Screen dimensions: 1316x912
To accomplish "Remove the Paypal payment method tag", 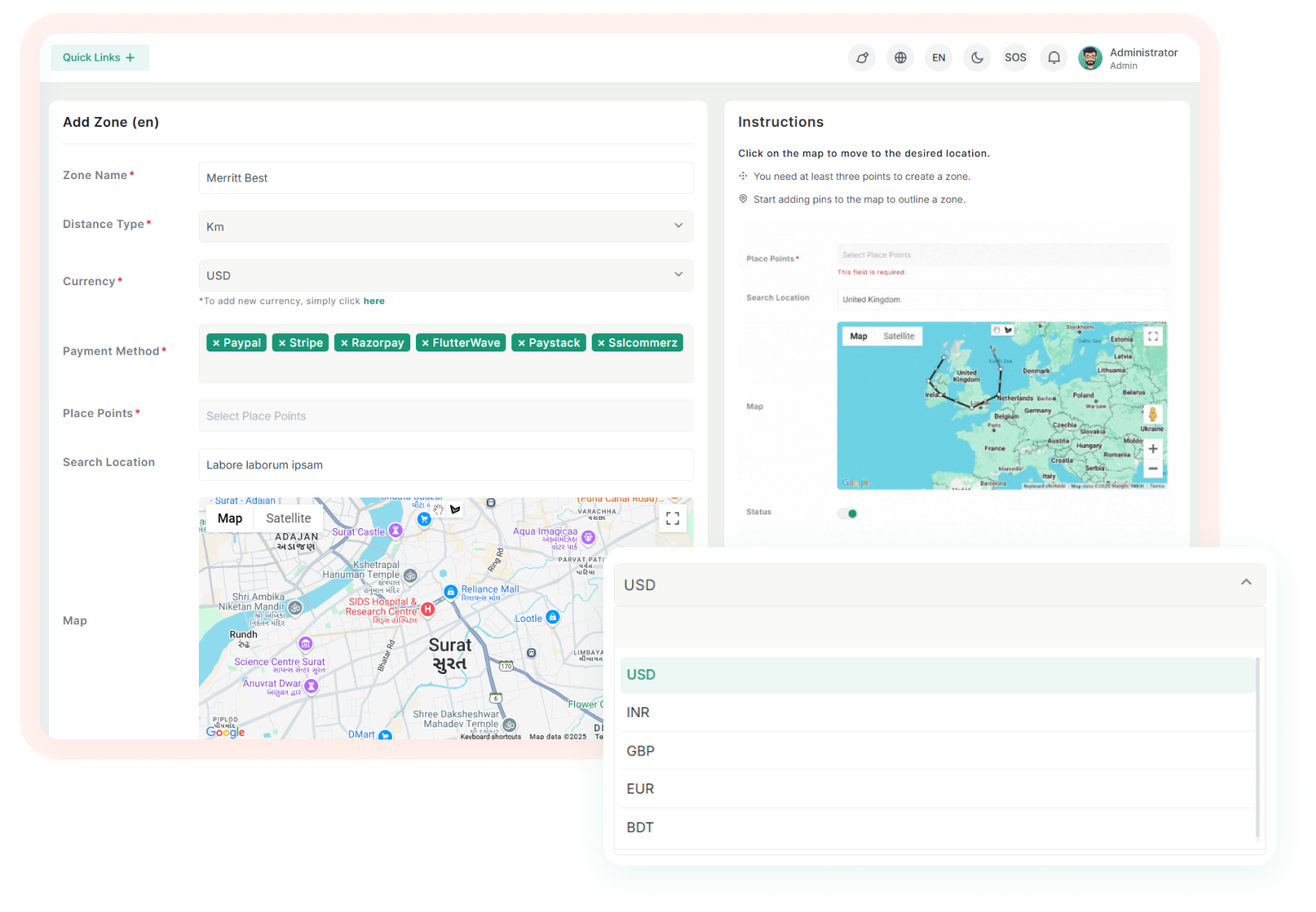I will pos(216,343).
